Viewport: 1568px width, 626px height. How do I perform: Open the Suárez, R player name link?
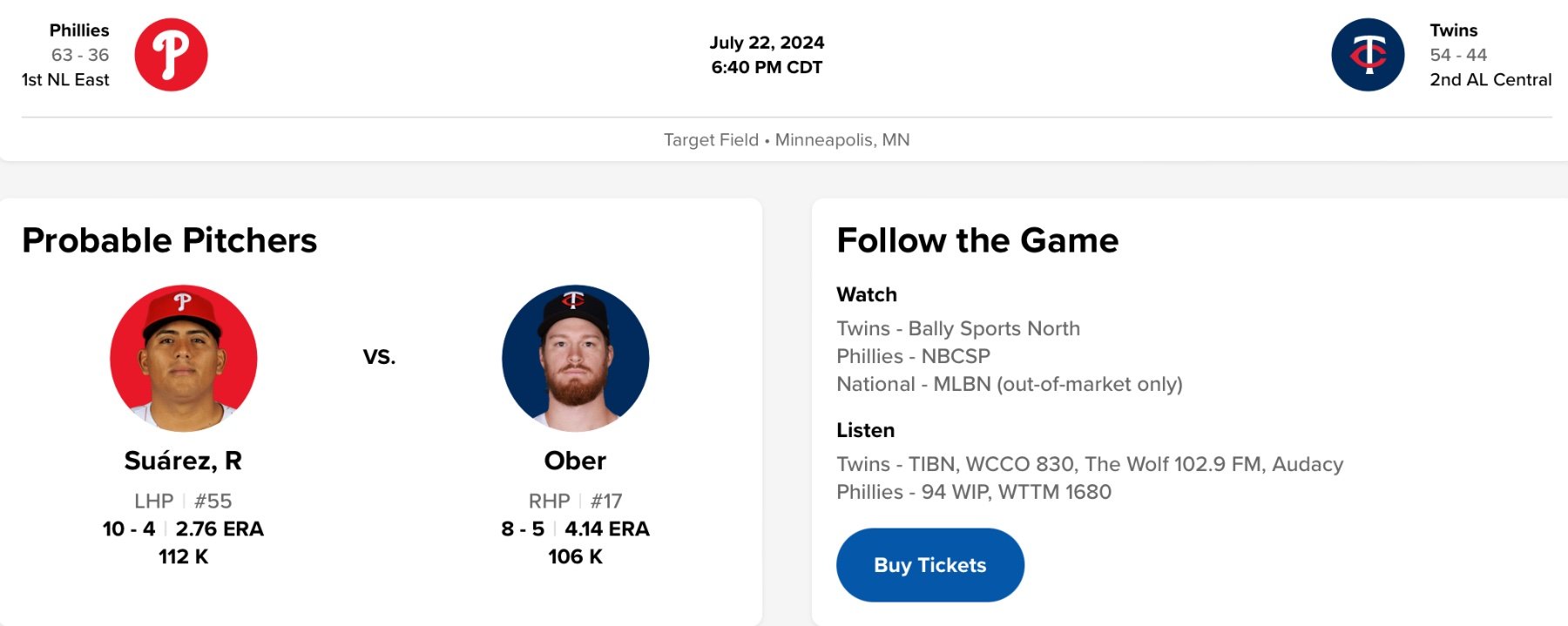pos(183,461)
